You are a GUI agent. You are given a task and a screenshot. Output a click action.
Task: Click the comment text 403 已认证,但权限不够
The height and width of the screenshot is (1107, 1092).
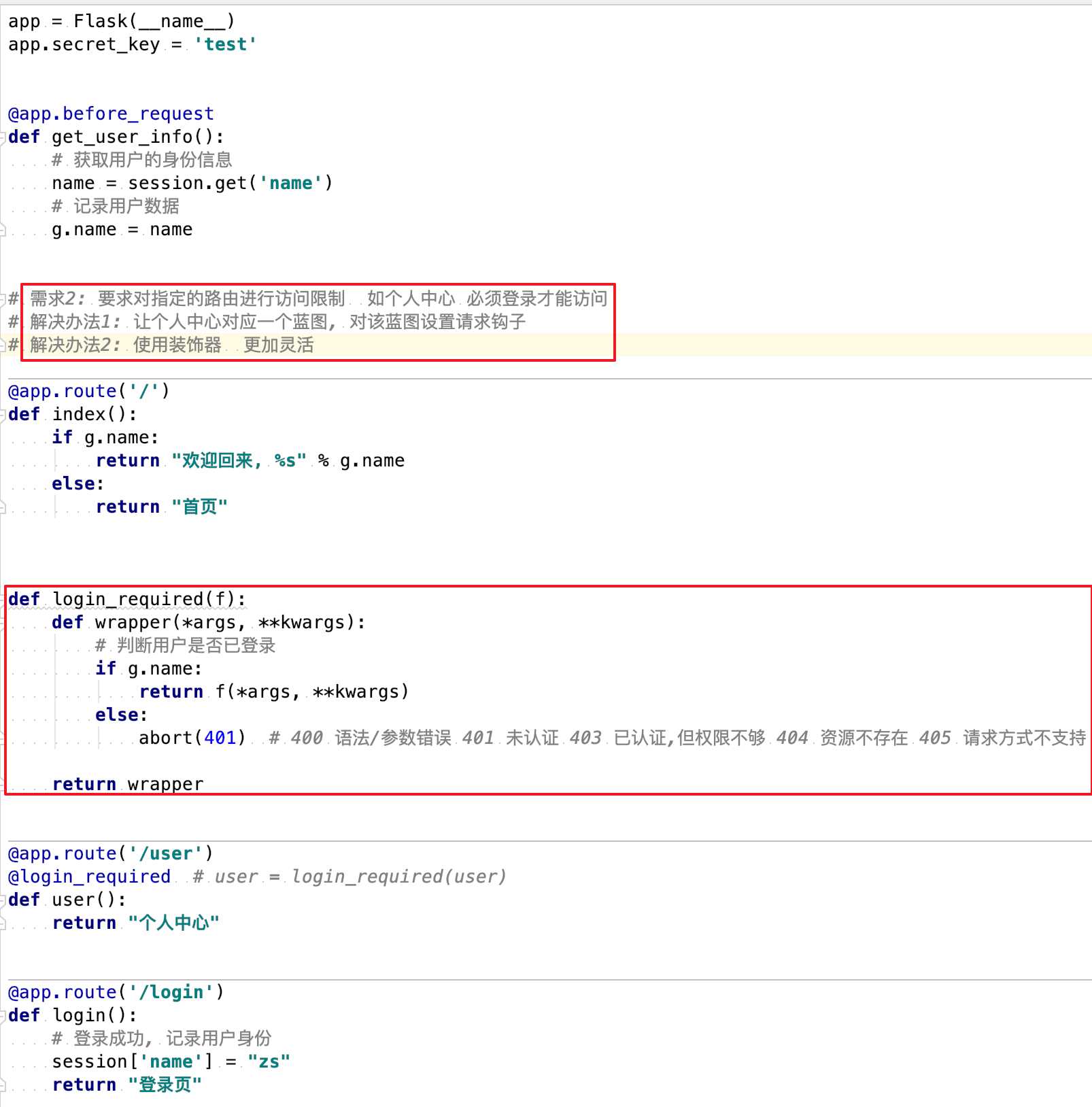pos(668,738)
